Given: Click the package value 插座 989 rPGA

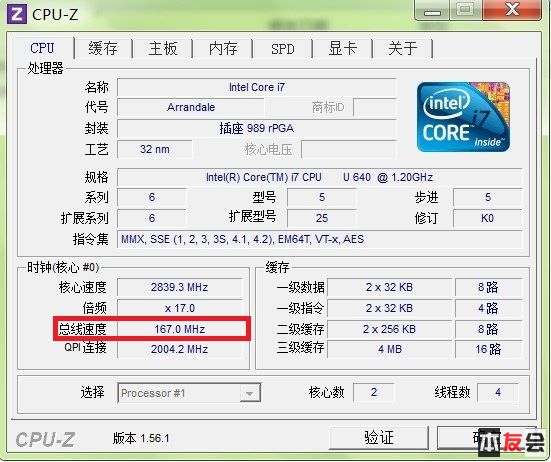Looking at the screenshot, I should coord(257,128).
